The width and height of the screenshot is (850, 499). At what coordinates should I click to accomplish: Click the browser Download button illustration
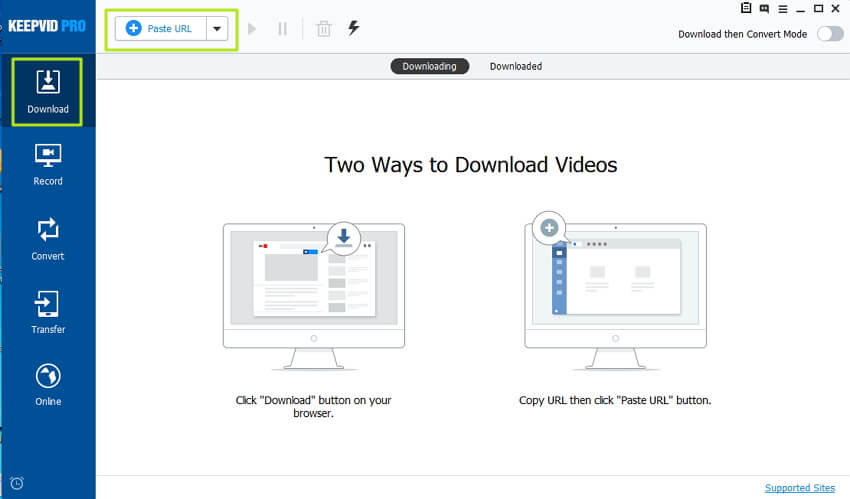tap(314, 296)
